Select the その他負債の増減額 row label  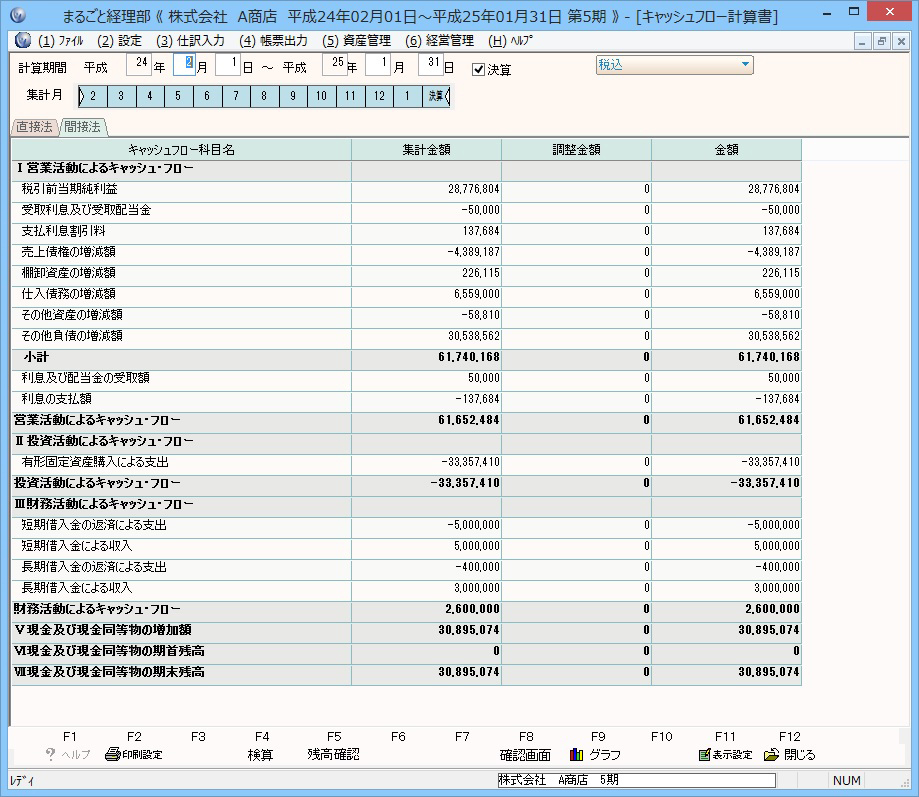72,336
